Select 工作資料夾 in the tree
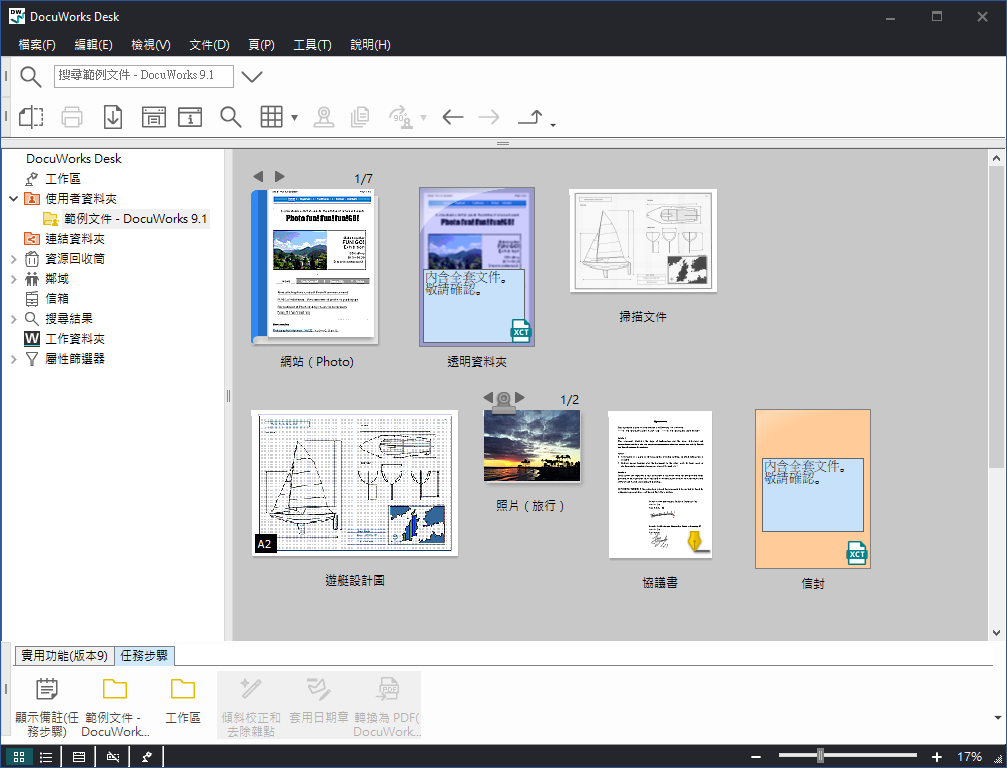 pos(75,338)
